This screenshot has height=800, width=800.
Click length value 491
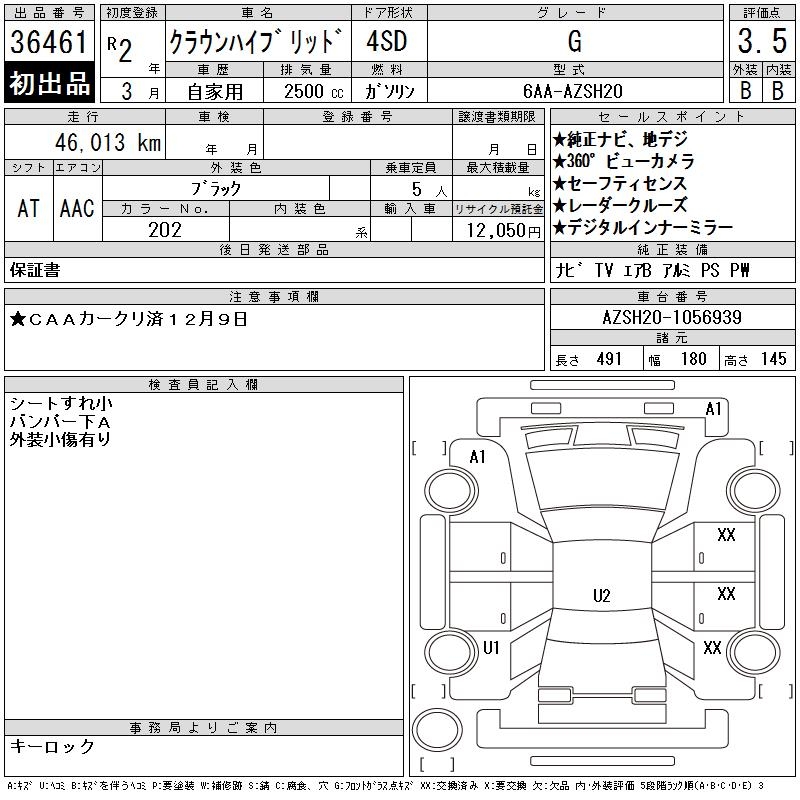click(609, 359)
